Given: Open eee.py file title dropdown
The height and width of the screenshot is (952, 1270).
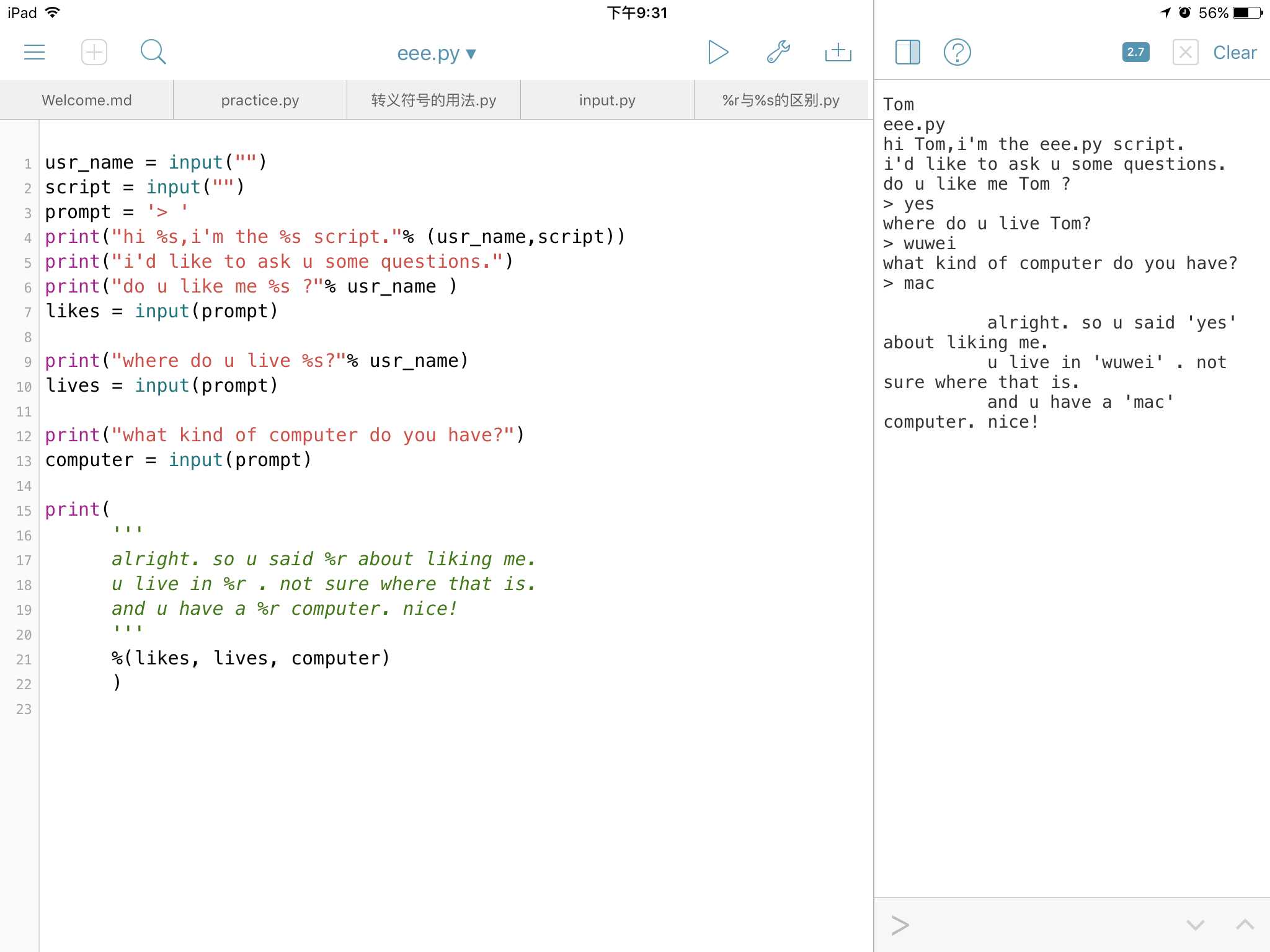Looking at the screenshot, I should click(x=437, y=53).
